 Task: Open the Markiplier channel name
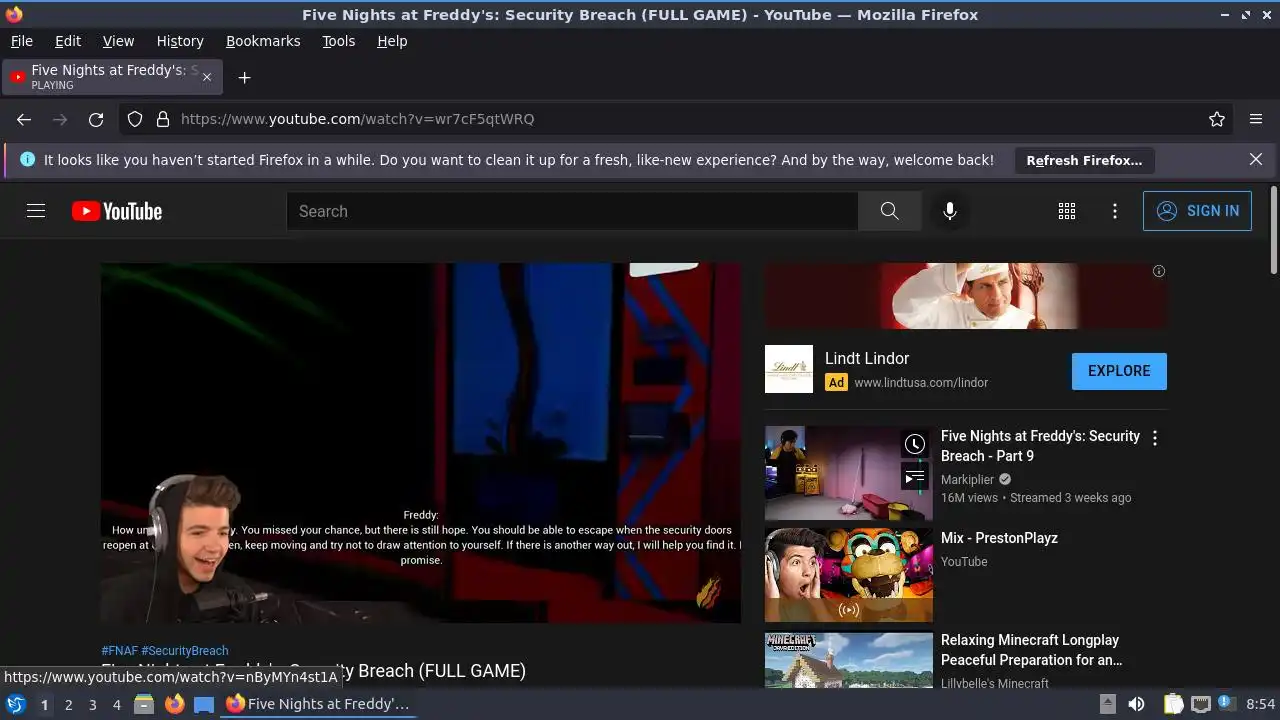pos(967,479)
